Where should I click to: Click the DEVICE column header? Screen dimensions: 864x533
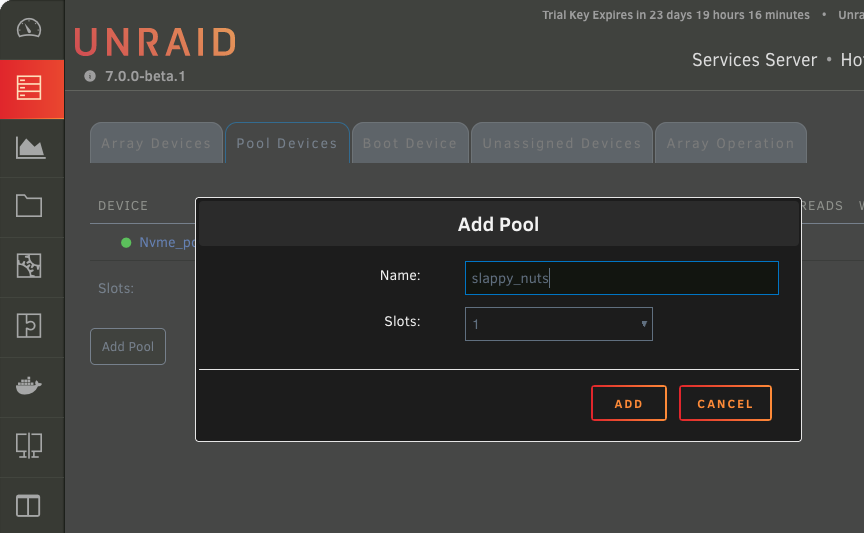[x=123, y=206]
